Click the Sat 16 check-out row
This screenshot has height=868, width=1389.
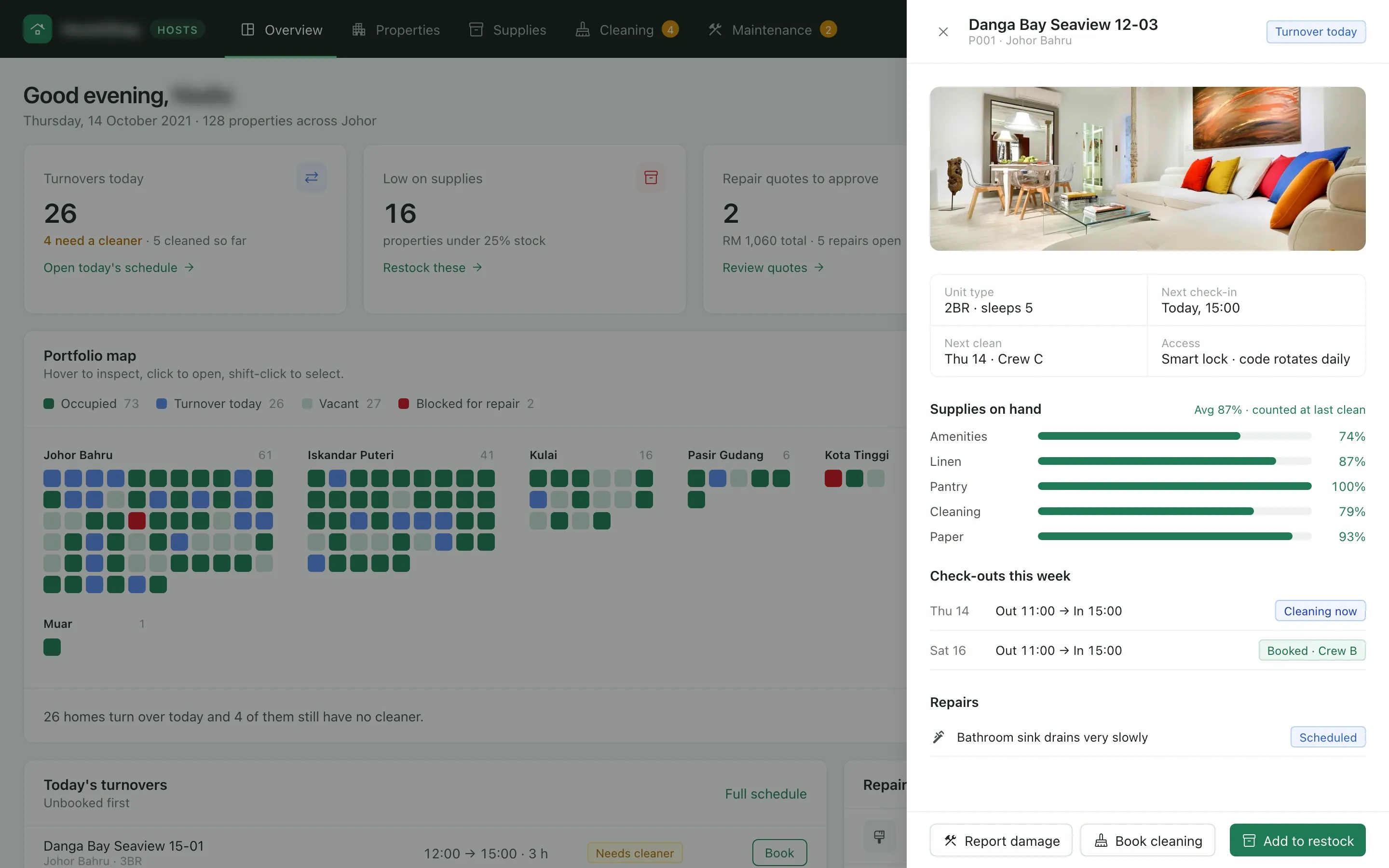pos(1147,651)
